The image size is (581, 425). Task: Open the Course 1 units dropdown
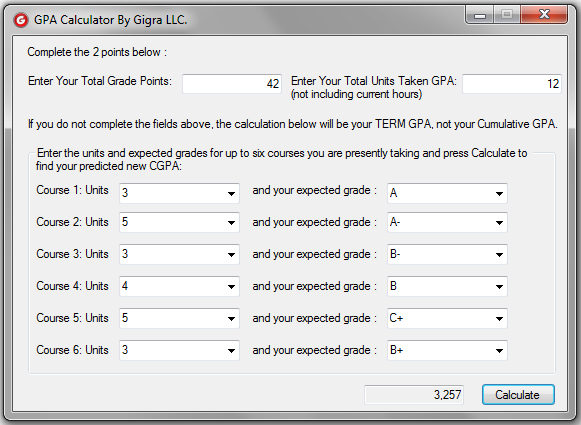(x=179, y=193)
